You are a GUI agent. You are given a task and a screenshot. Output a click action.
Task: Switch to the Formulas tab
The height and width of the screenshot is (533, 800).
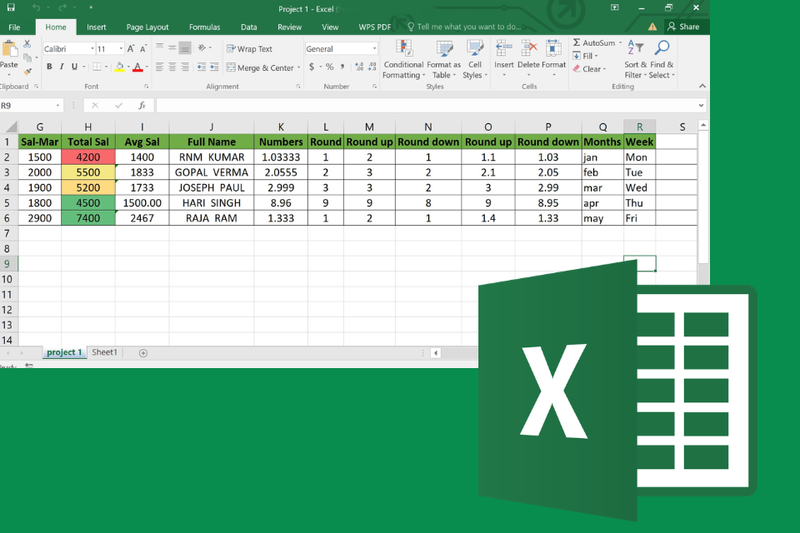coord(204,27)
